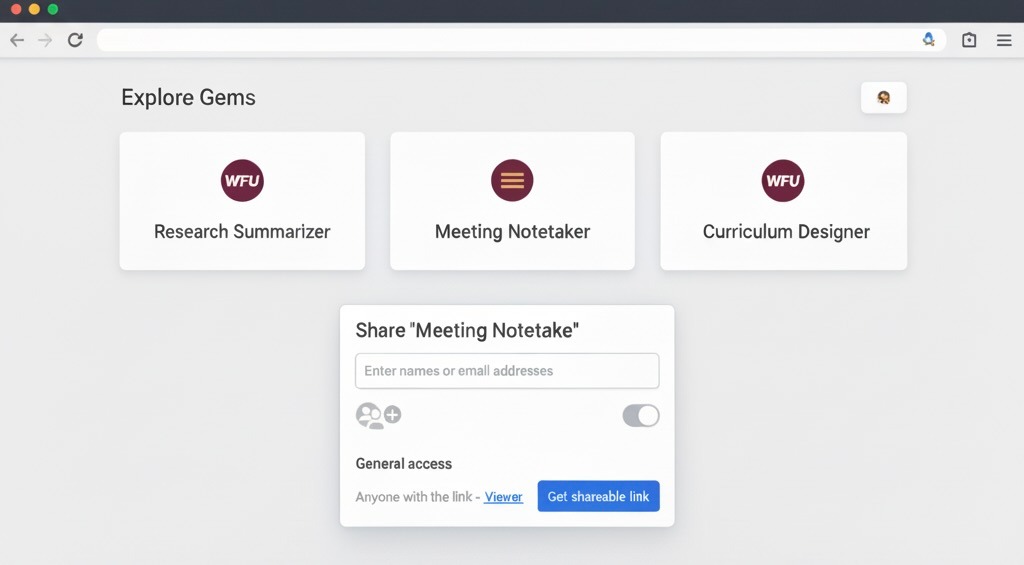Focus the names or email addresses field

(507, 371)
